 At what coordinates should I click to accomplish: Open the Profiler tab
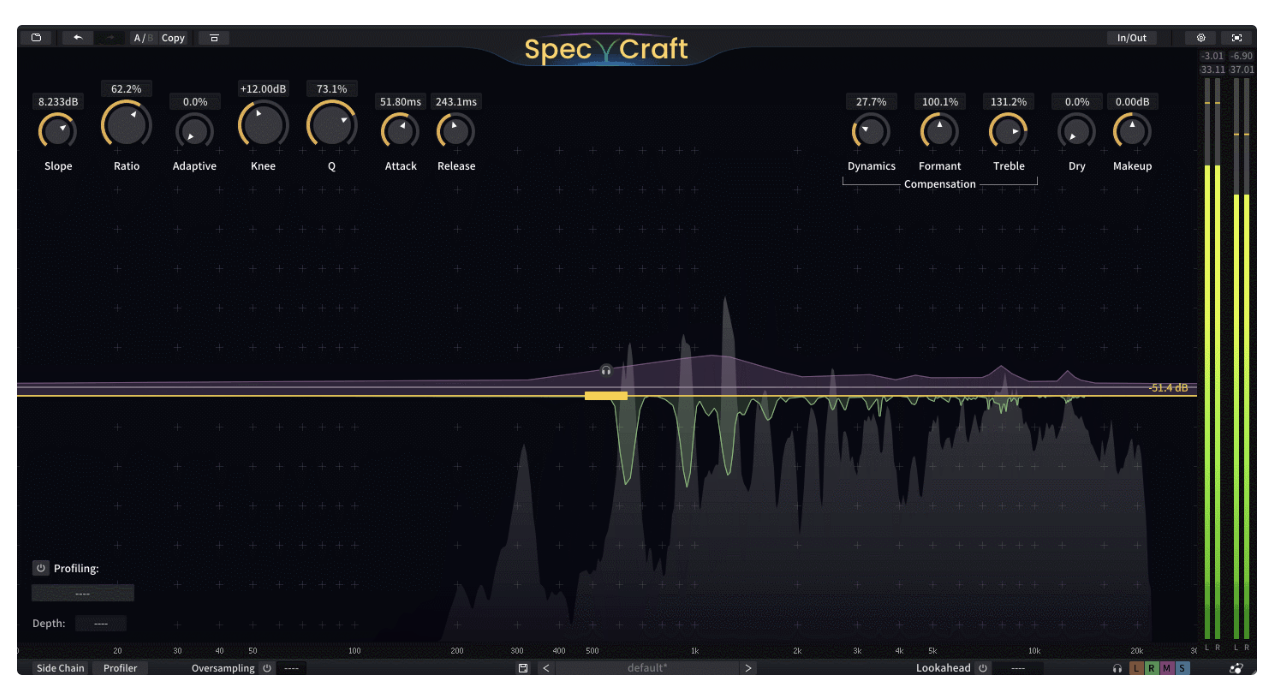click(120, 668)
